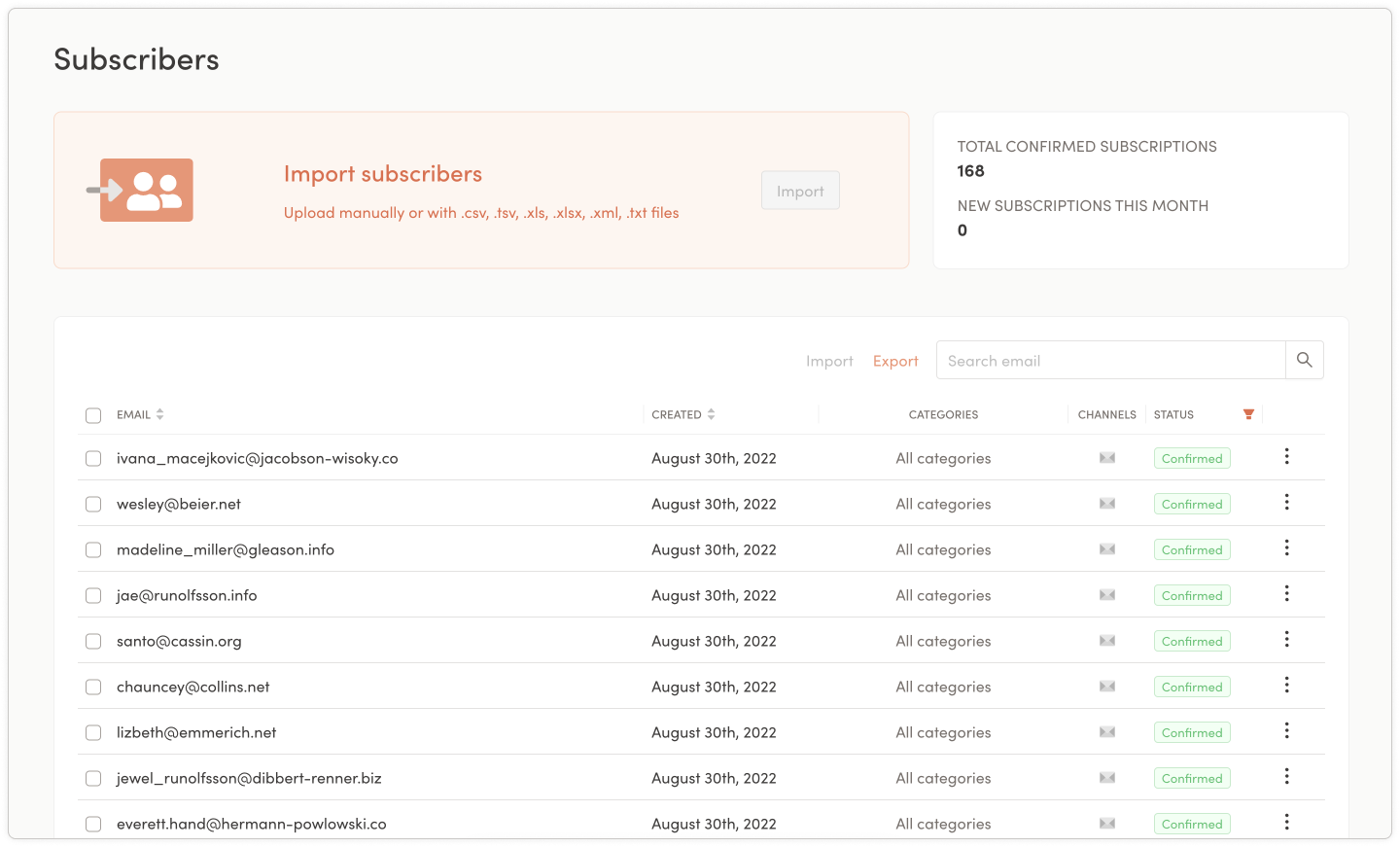Click Confirmed status badge for chauncey@collins.net
Image resolution: width=1400 pixels, height=847 pixels.
click(1192, 687)
